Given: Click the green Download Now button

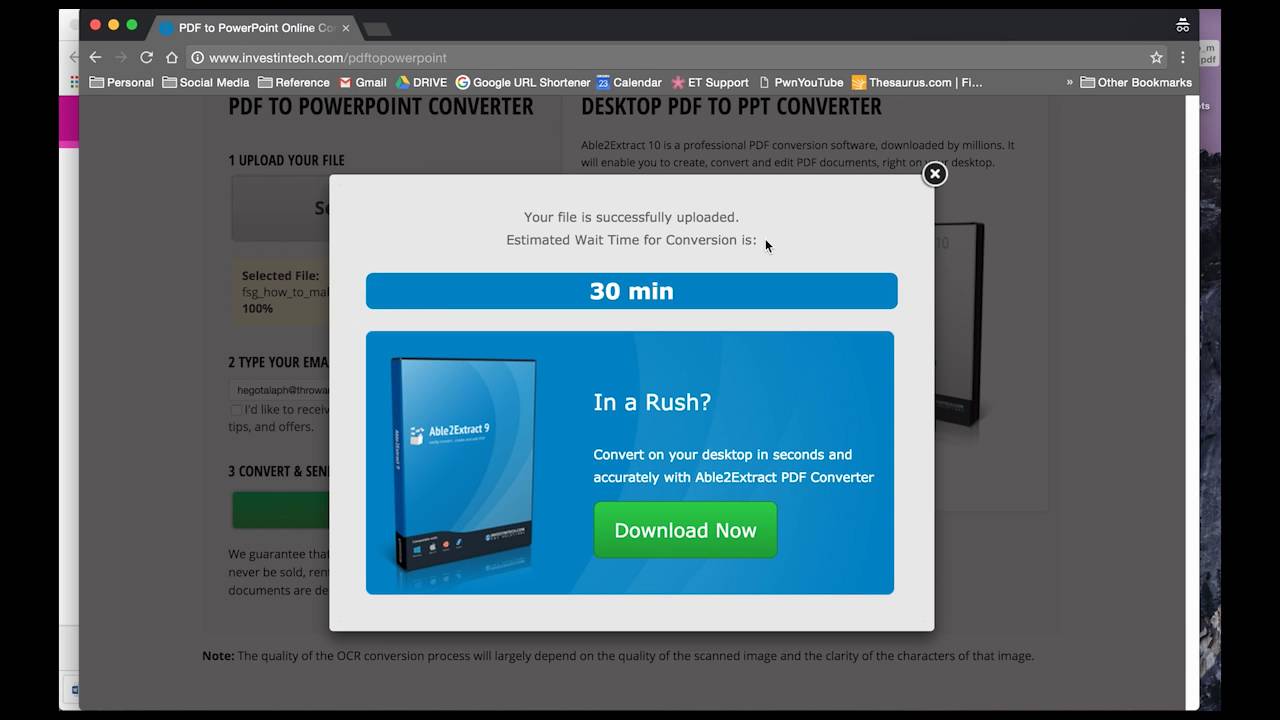Looking at the screenshot, I should pos(685,530).
